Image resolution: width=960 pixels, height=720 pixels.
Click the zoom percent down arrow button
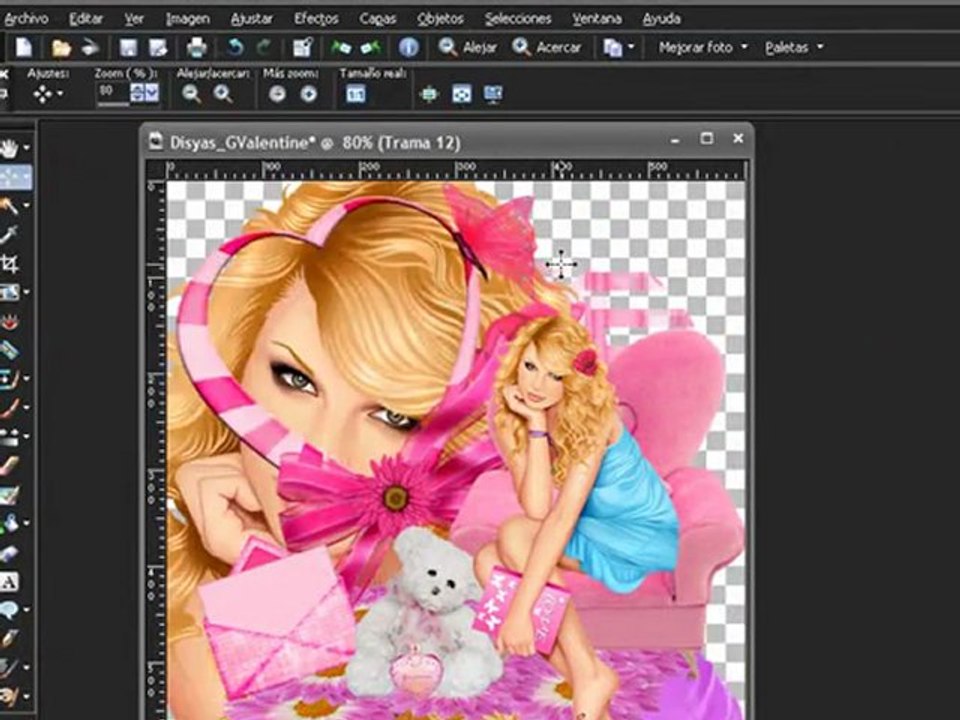pyautogui.click(x=152, y=93)
